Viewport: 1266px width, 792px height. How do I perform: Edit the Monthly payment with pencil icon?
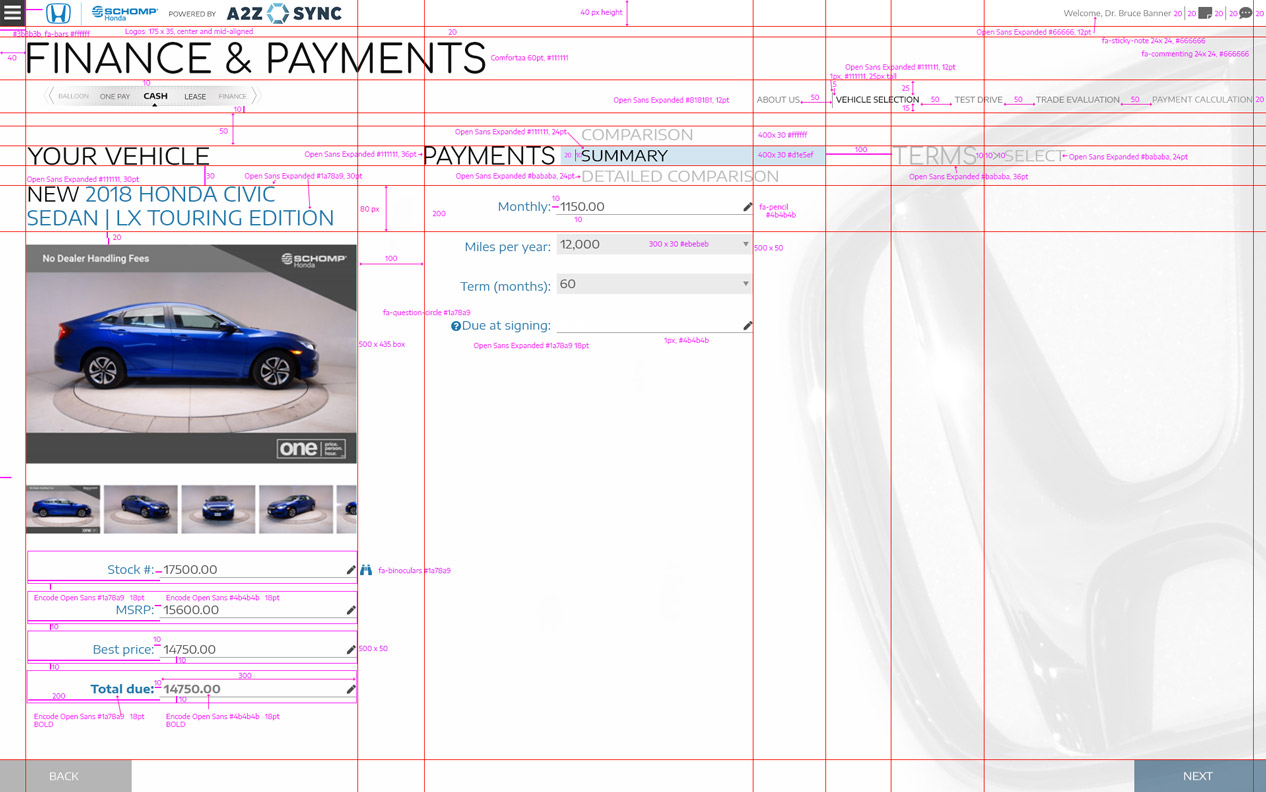coord(747,207)
